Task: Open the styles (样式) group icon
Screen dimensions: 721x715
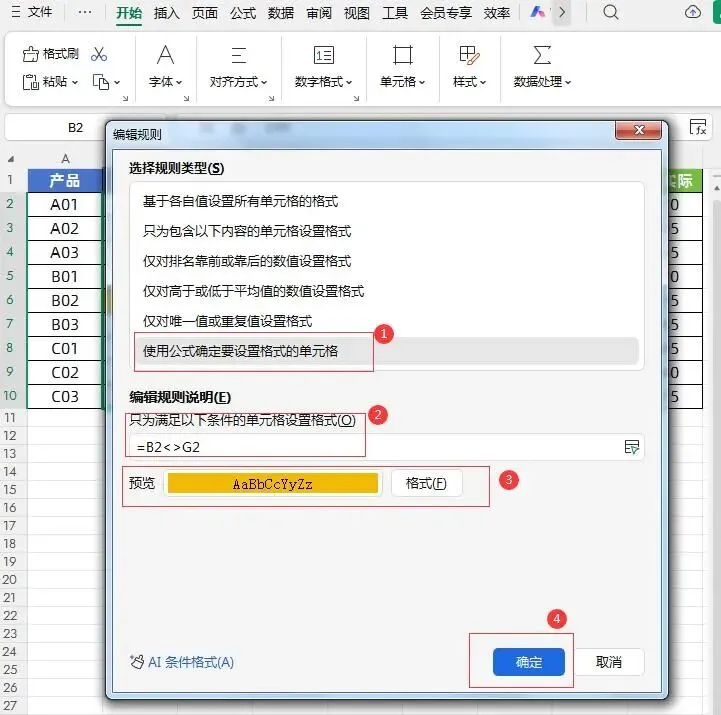Action: (x=469, y=55)
